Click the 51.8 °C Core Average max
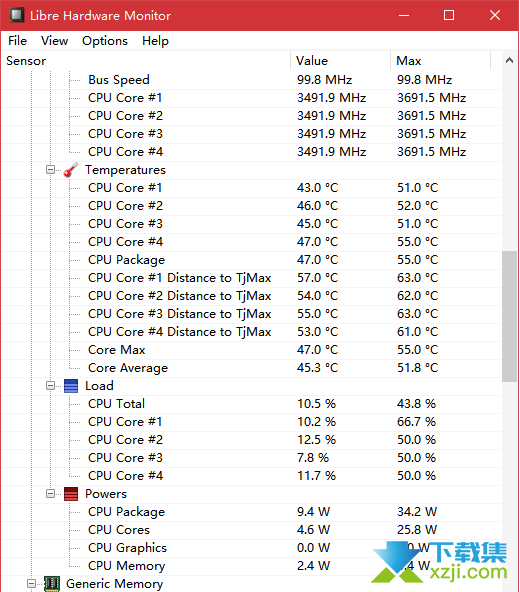The image size is (520, 592). pyautogui.click(x=418, y=368)
